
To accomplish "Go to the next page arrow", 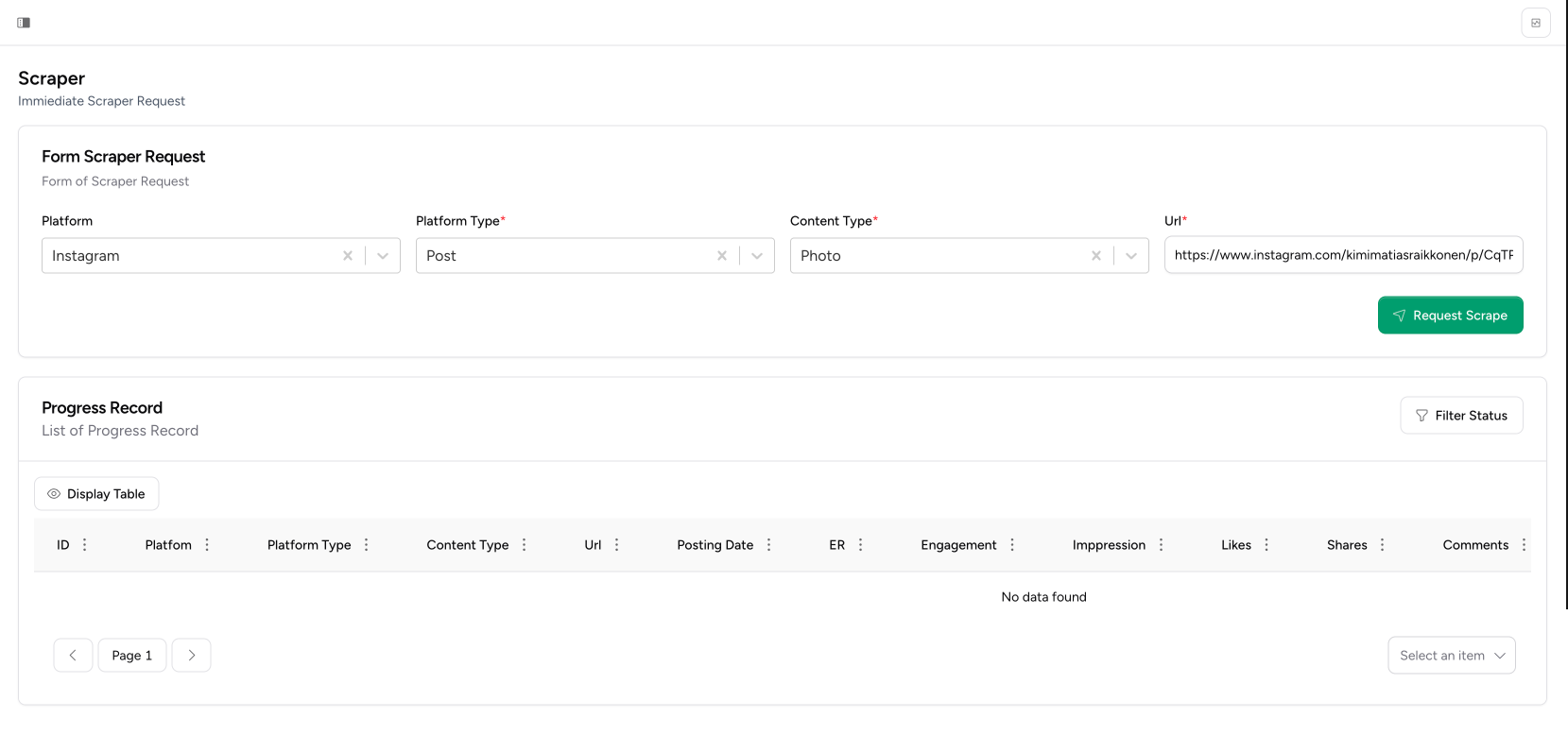I will pos(192,656).
